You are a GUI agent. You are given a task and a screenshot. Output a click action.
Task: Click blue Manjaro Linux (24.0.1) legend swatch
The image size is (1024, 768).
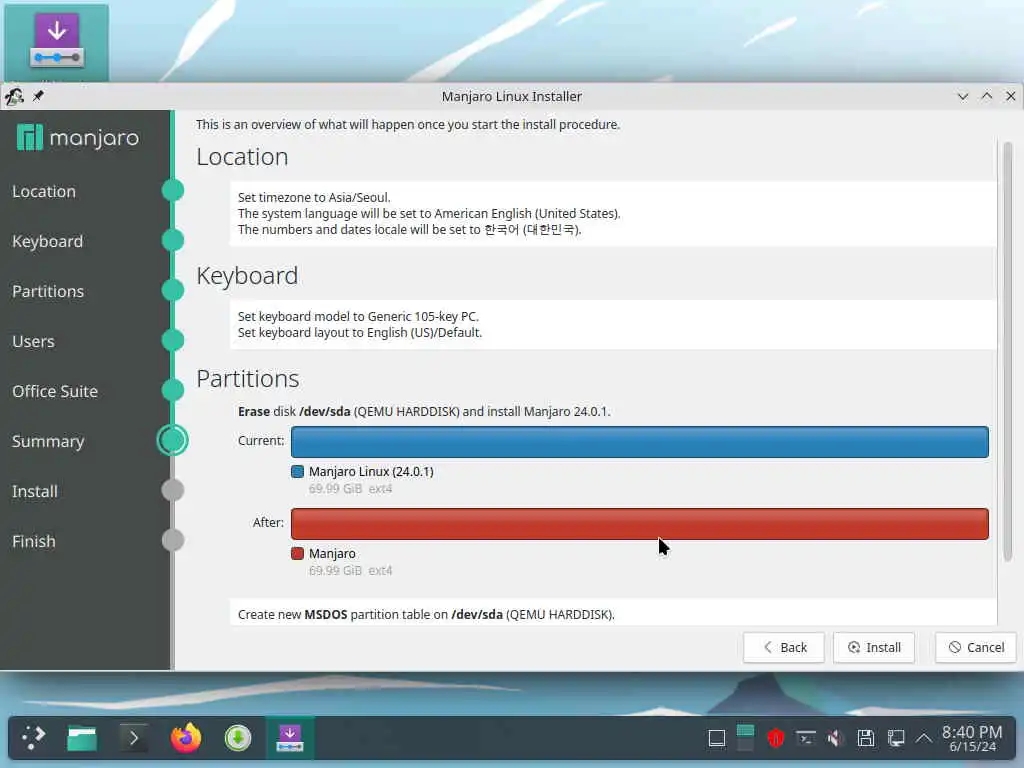(297, 472)
